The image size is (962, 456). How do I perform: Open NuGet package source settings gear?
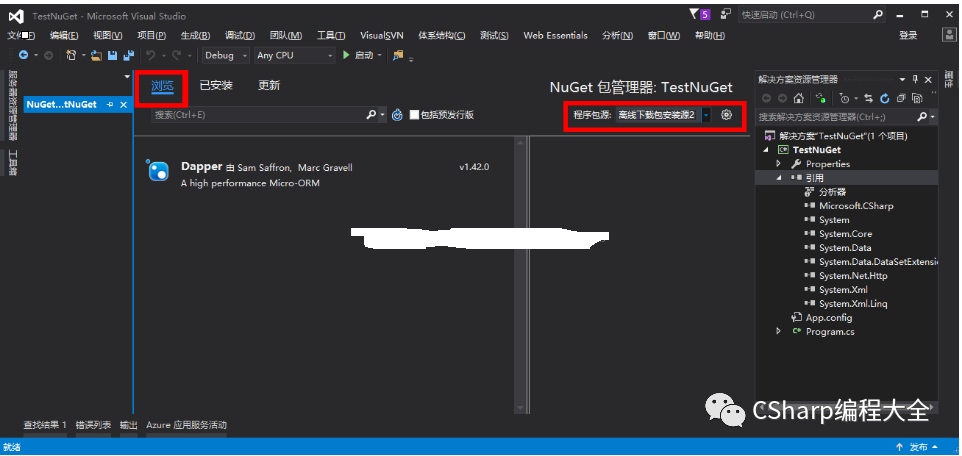(726, 115)
